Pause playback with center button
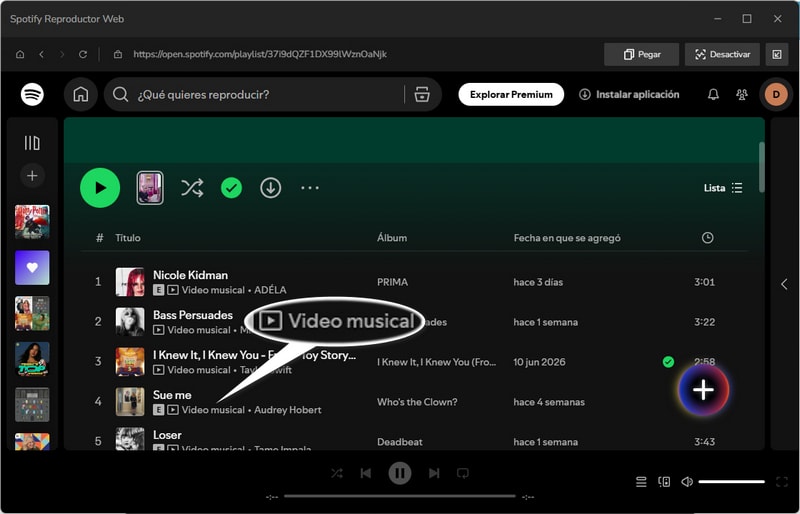Viewport: 800px width, 514px height. pyautogui.click(x=400, y=473)
